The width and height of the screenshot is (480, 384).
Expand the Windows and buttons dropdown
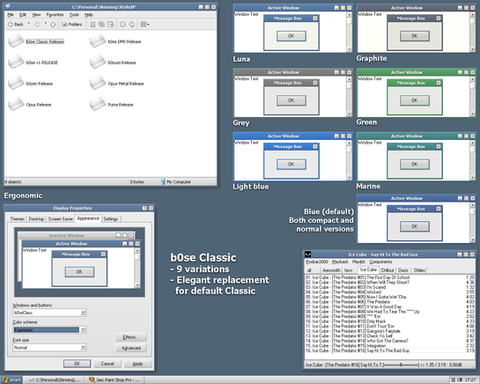(x=83, y=313)
